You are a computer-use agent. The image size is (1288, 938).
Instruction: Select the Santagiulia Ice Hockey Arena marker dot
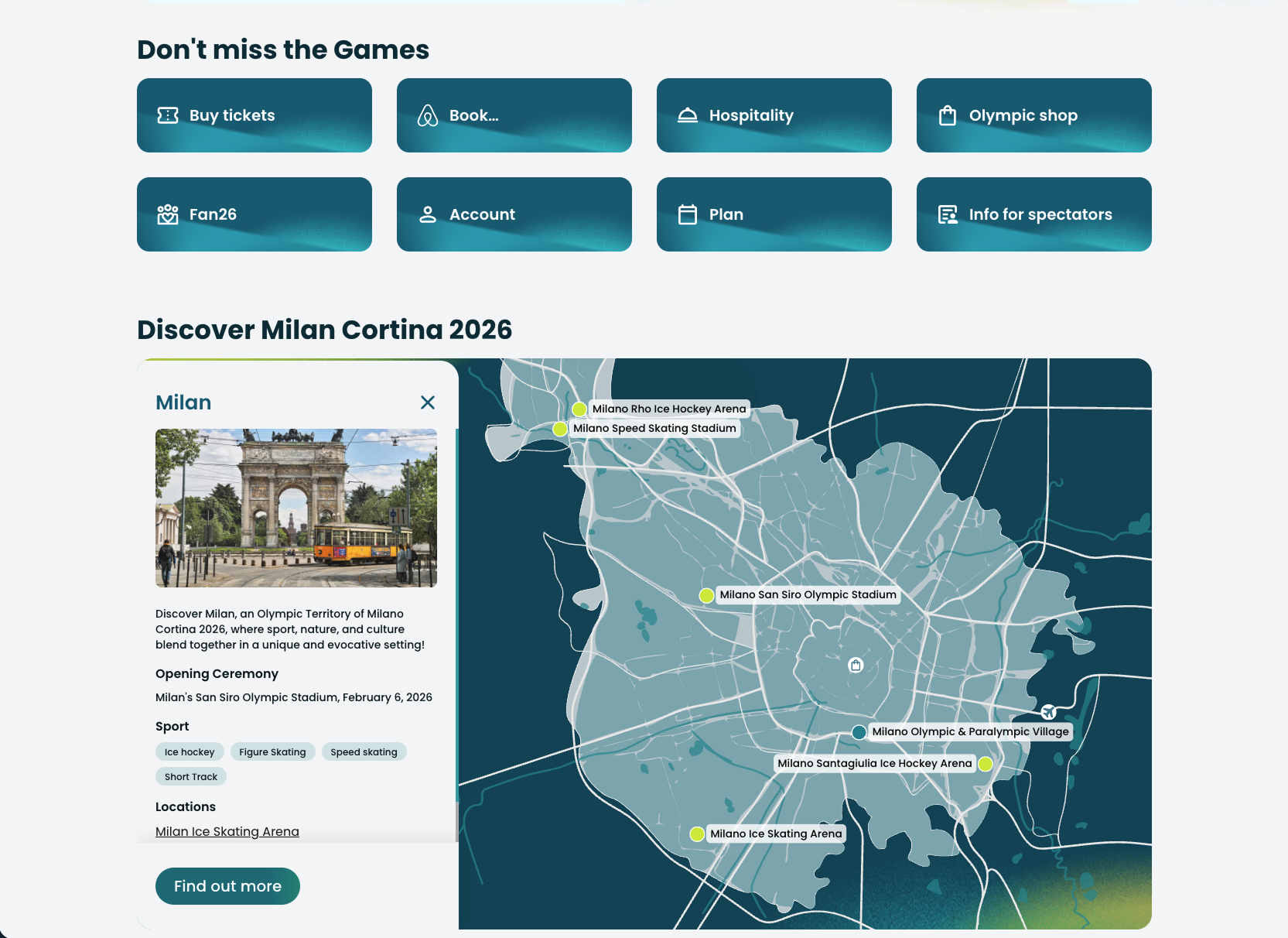(986, 764)
